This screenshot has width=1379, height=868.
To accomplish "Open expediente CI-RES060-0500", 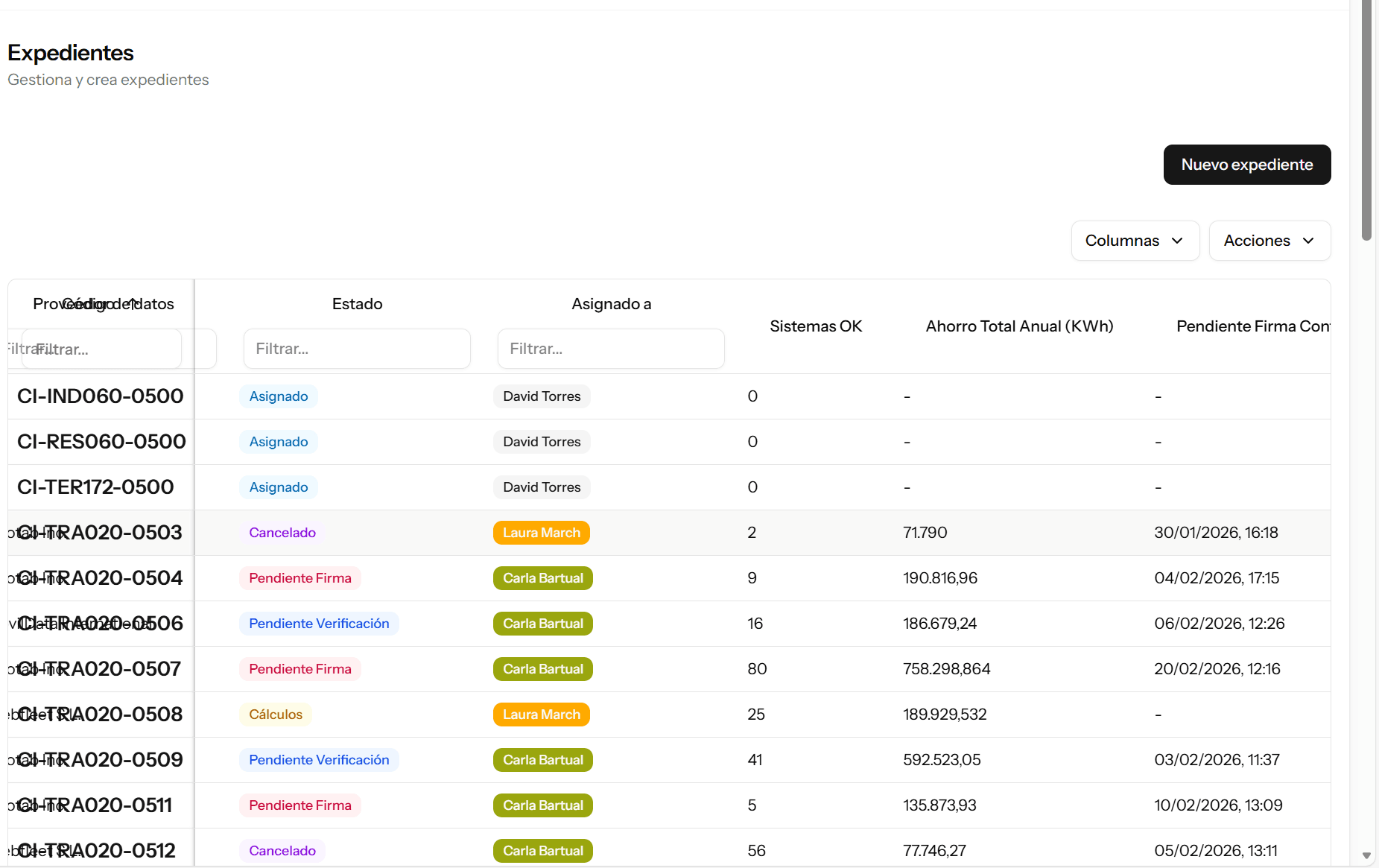I will (101, 442).
